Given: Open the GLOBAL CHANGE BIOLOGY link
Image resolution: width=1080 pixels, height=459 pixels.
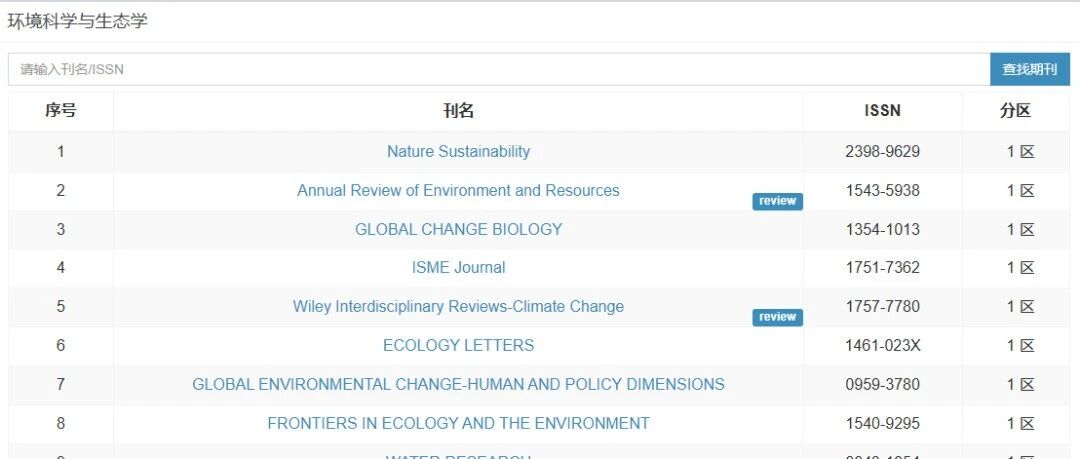Looking at the screenshot, I should click(x=458, y=230).
